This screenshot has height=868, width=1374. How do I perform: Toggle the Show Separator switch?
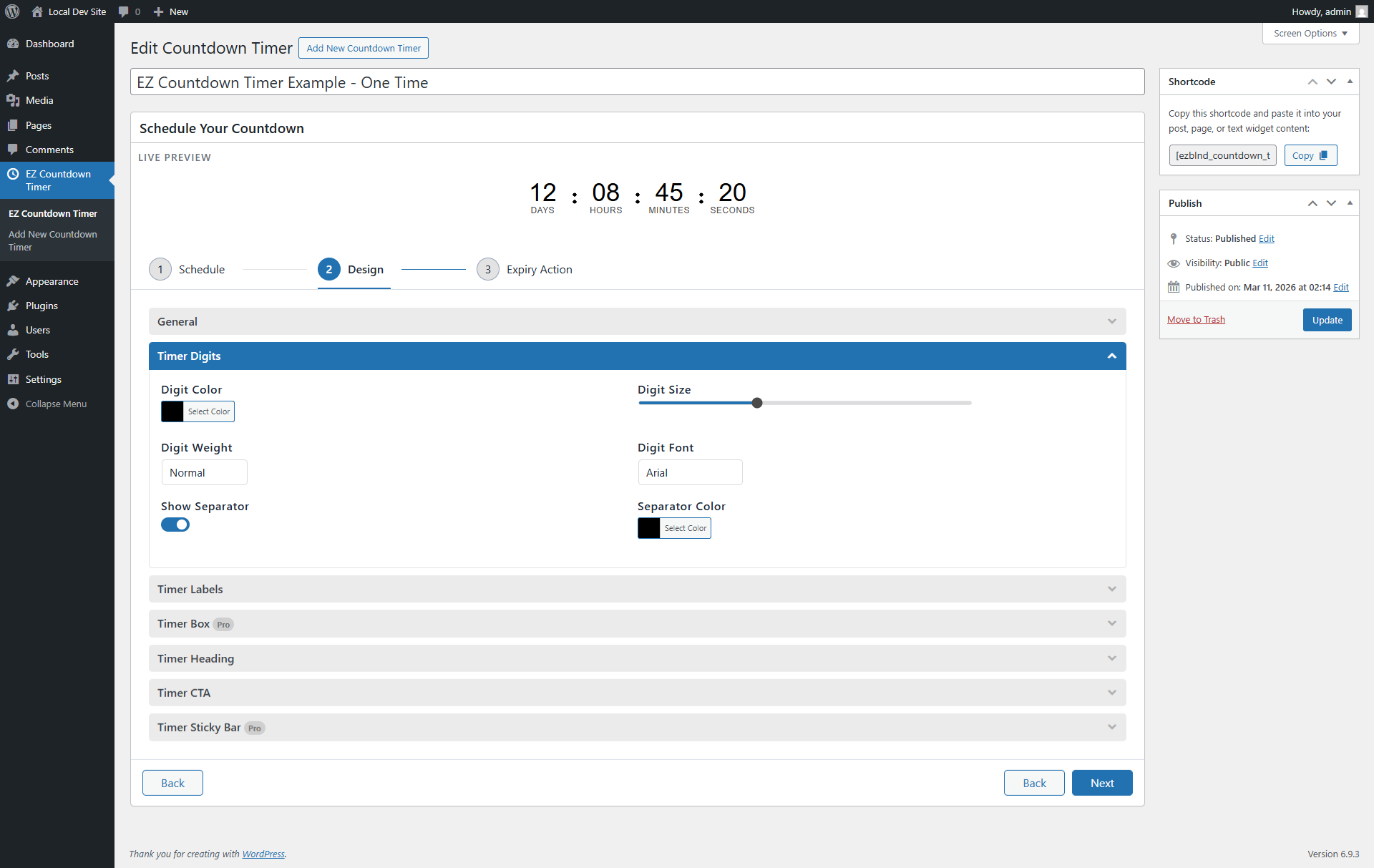pos(175,525)
